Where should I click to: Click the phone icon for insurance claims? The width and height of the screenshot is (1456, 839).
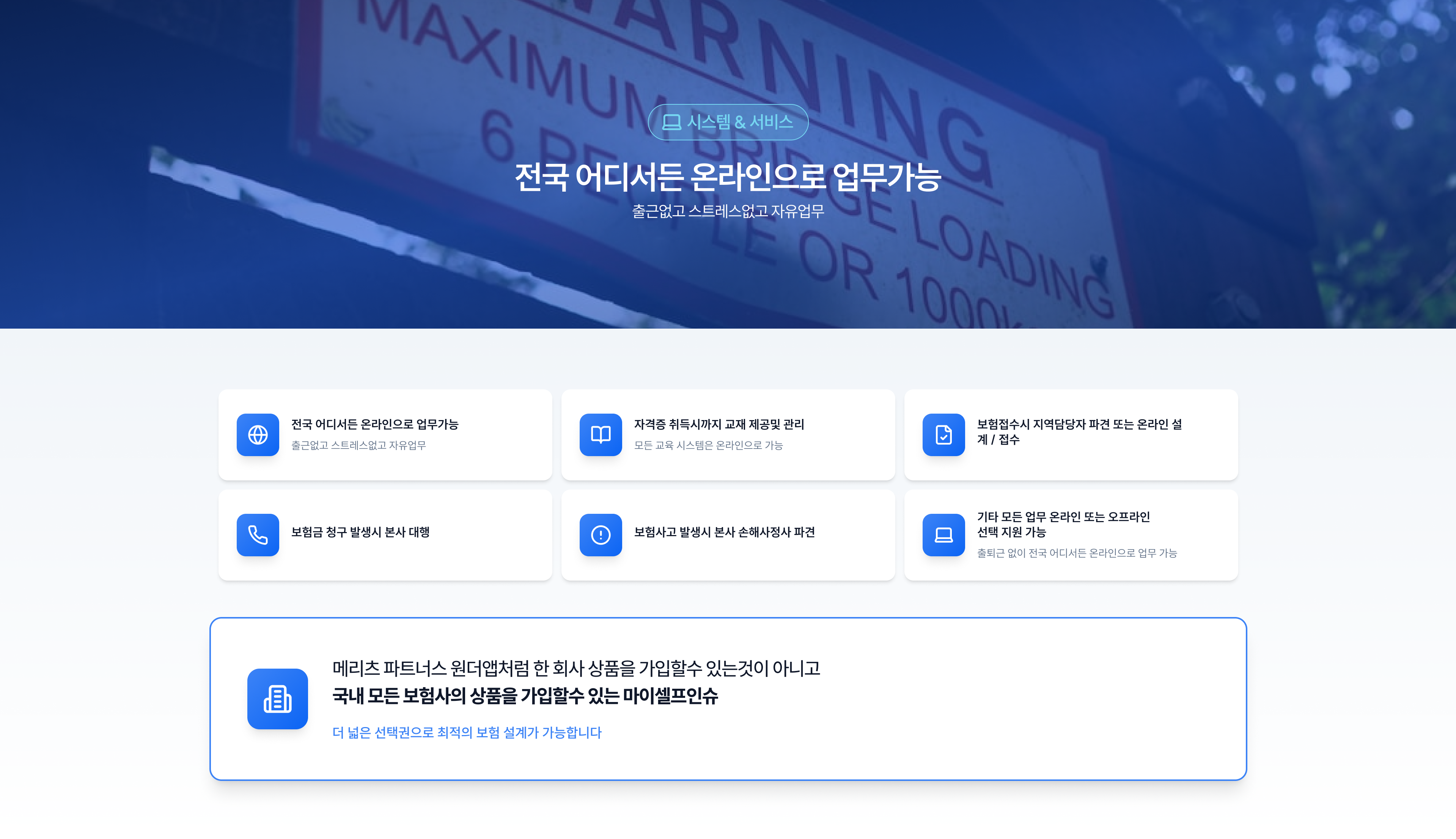[x=258, y=535]
